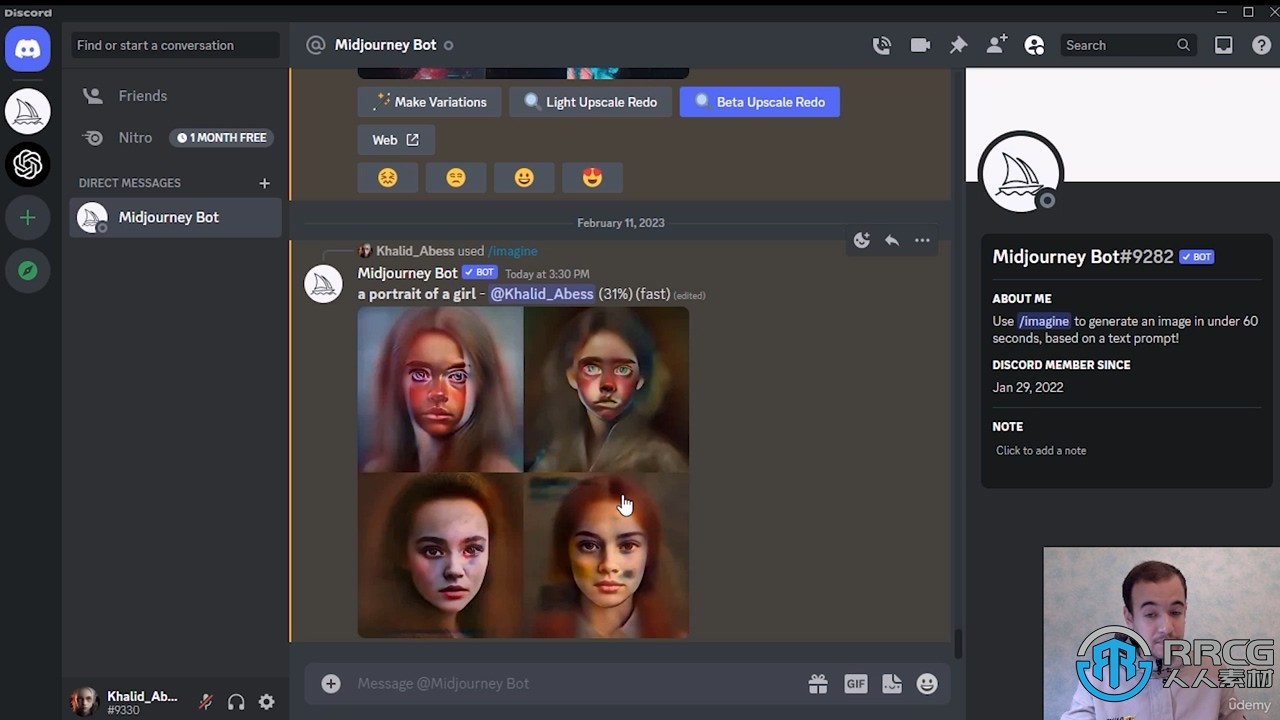This screenshot has width=1280, height=720.
Task: Click the Light Upscale Redo button
Action: point(590,102)
